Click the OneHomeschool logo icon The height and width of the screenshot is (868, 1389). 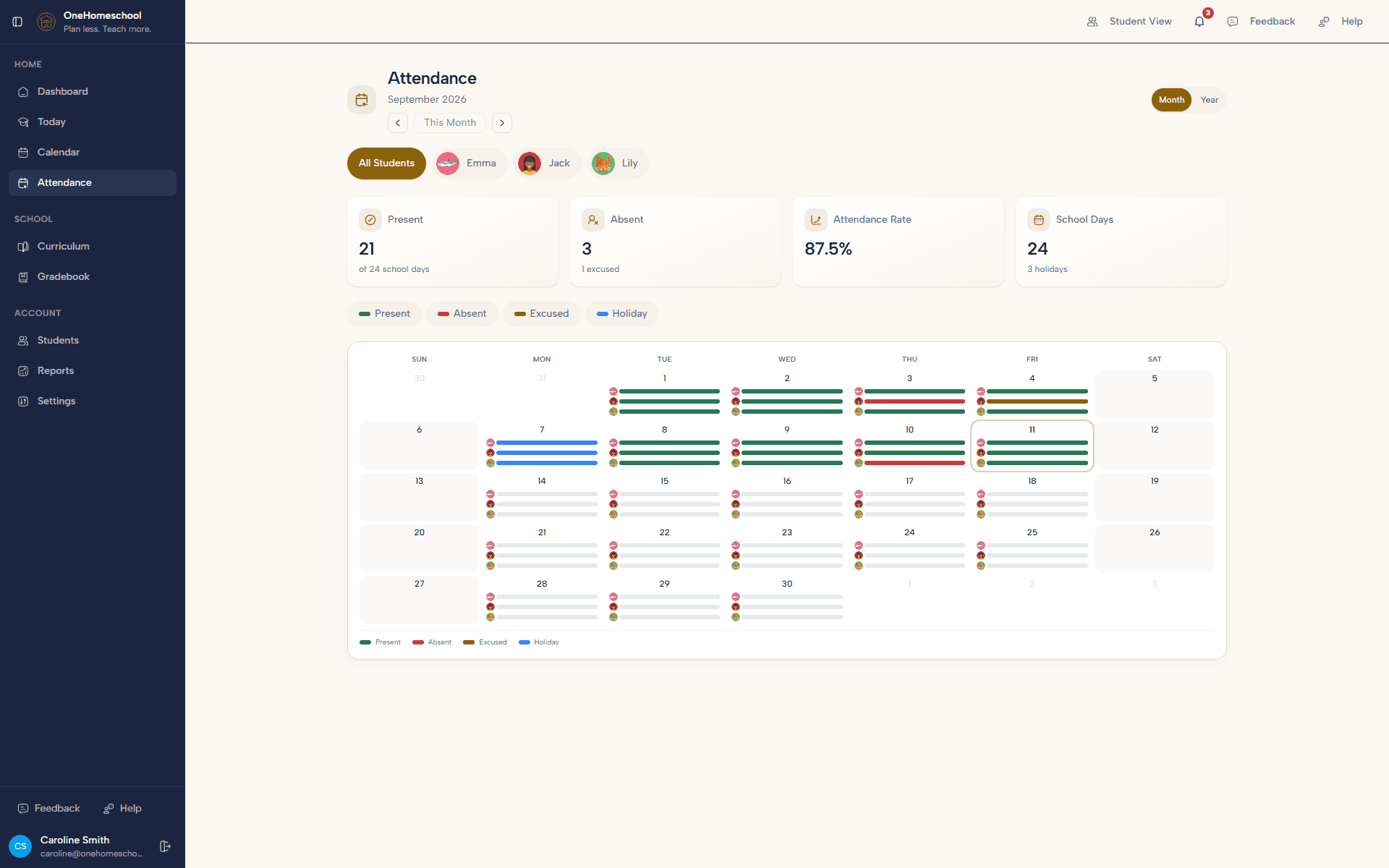tap(46, 22)
